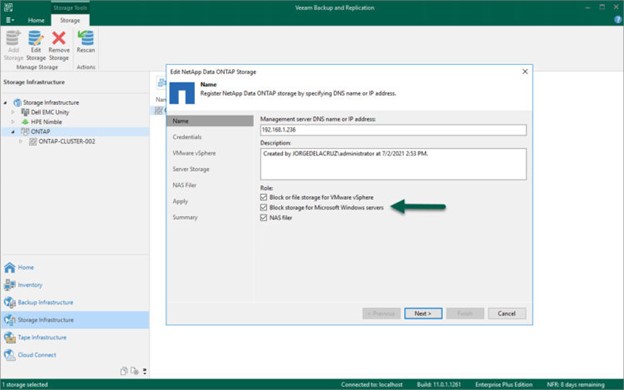Click the NetApp logo in dialog header

182,93
